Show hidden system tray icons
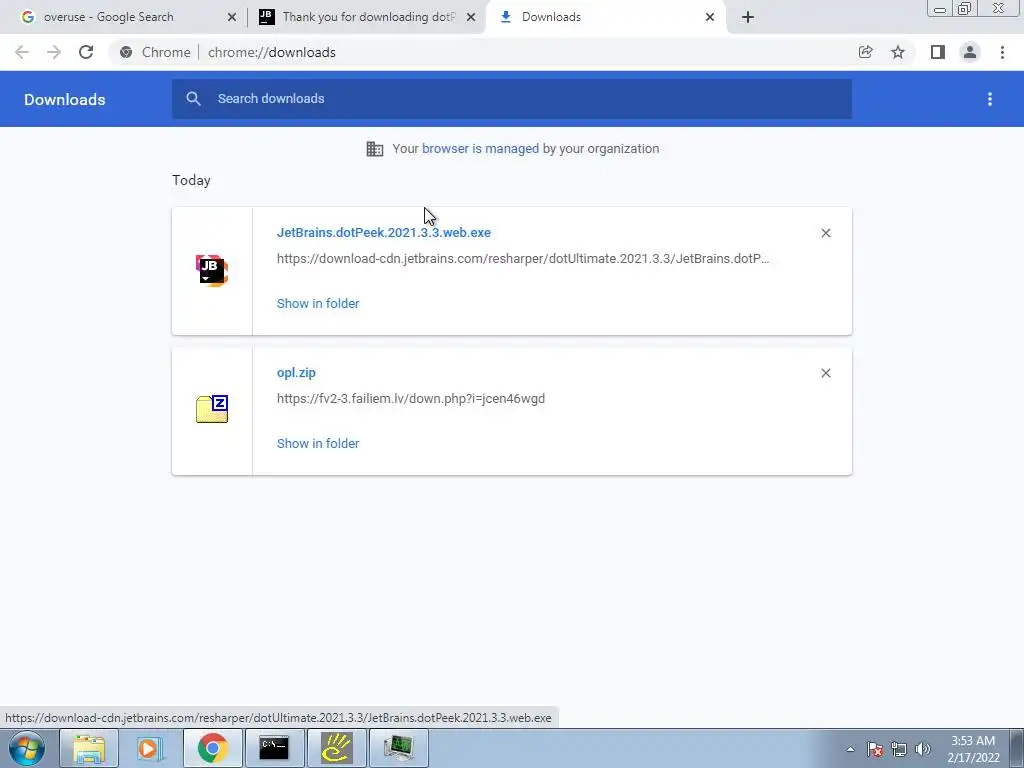1024x768 pixels. [x=850, y=749]
